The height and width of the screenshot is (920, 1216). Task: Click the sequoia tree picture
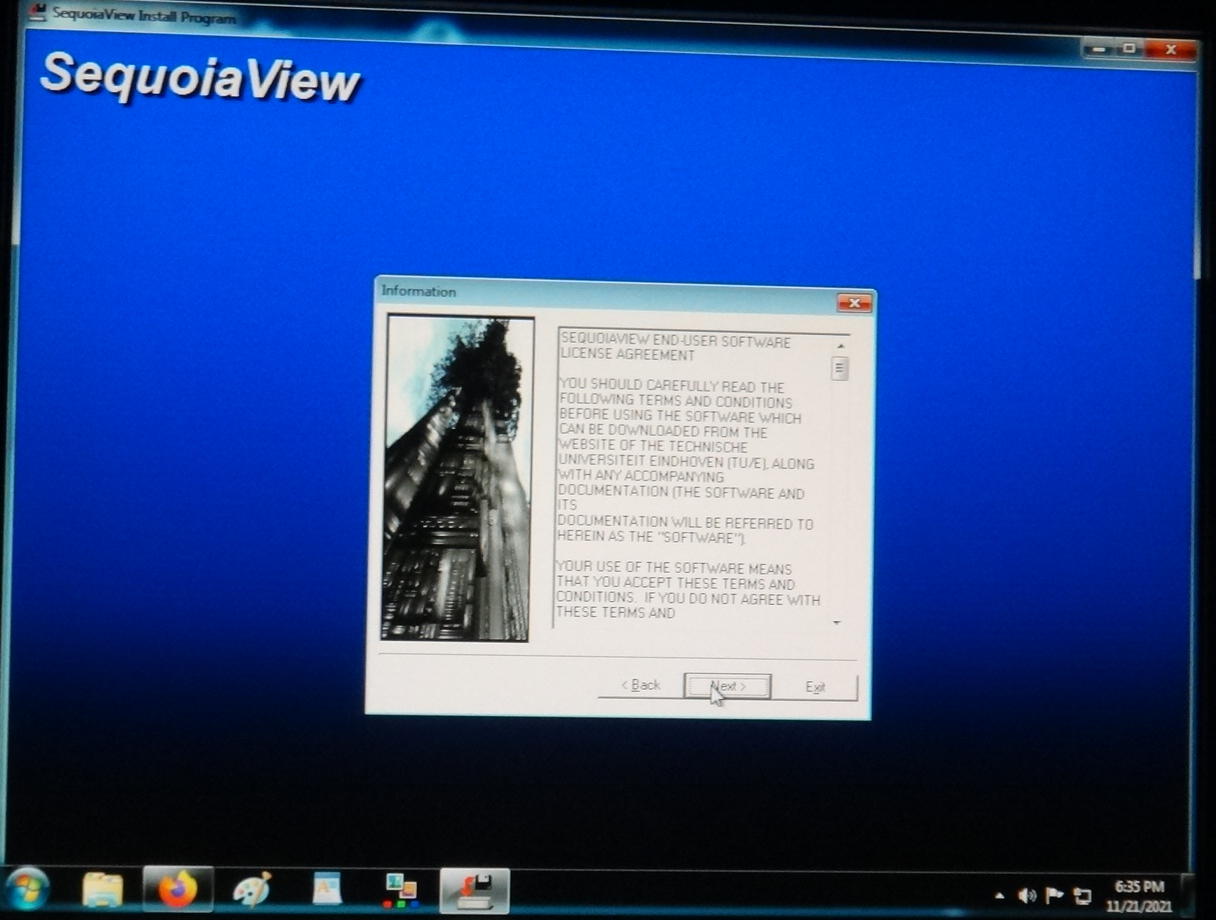pos(457,478)
